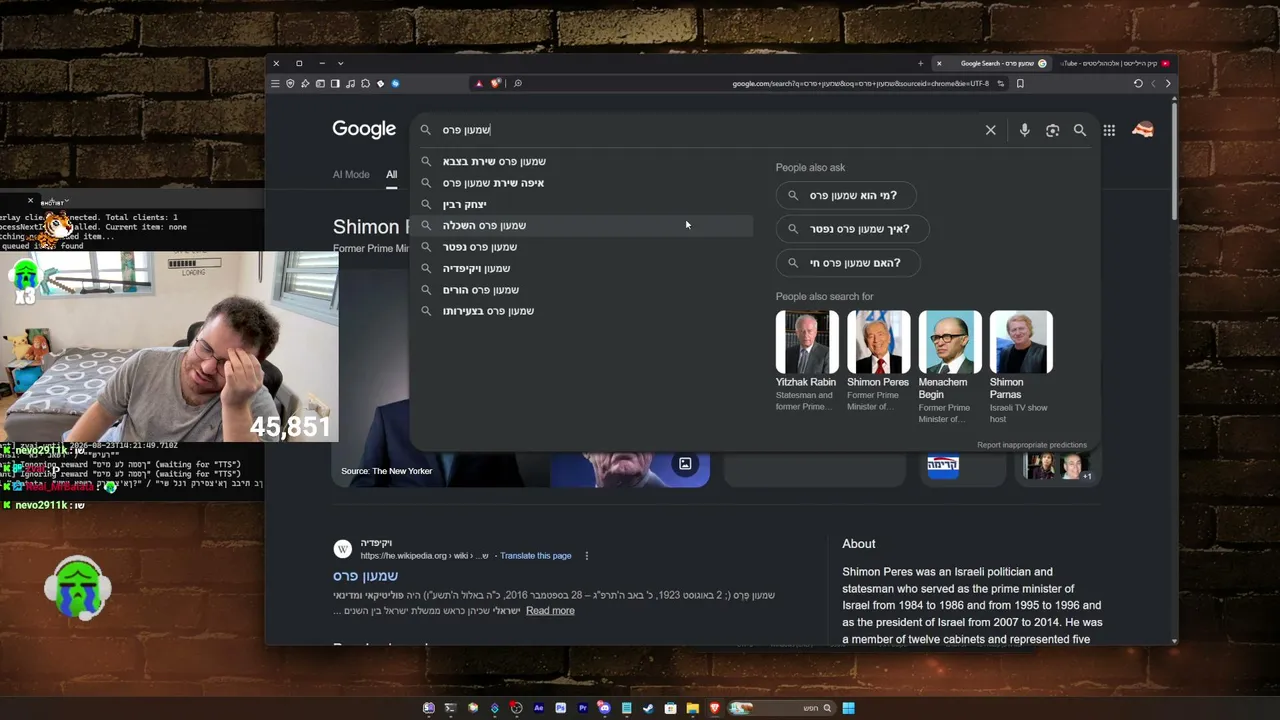This screenshot has height=720, width=1280.
Task: Open a new browser tab with plus icon
Action: 921,63
